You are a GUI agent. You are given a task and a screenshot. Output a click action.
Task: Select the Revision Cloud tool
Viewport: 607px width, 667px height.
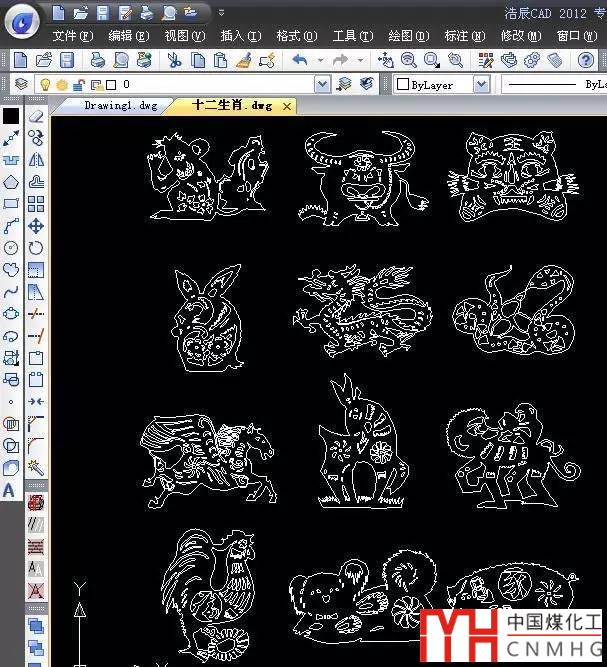point(11,270)
